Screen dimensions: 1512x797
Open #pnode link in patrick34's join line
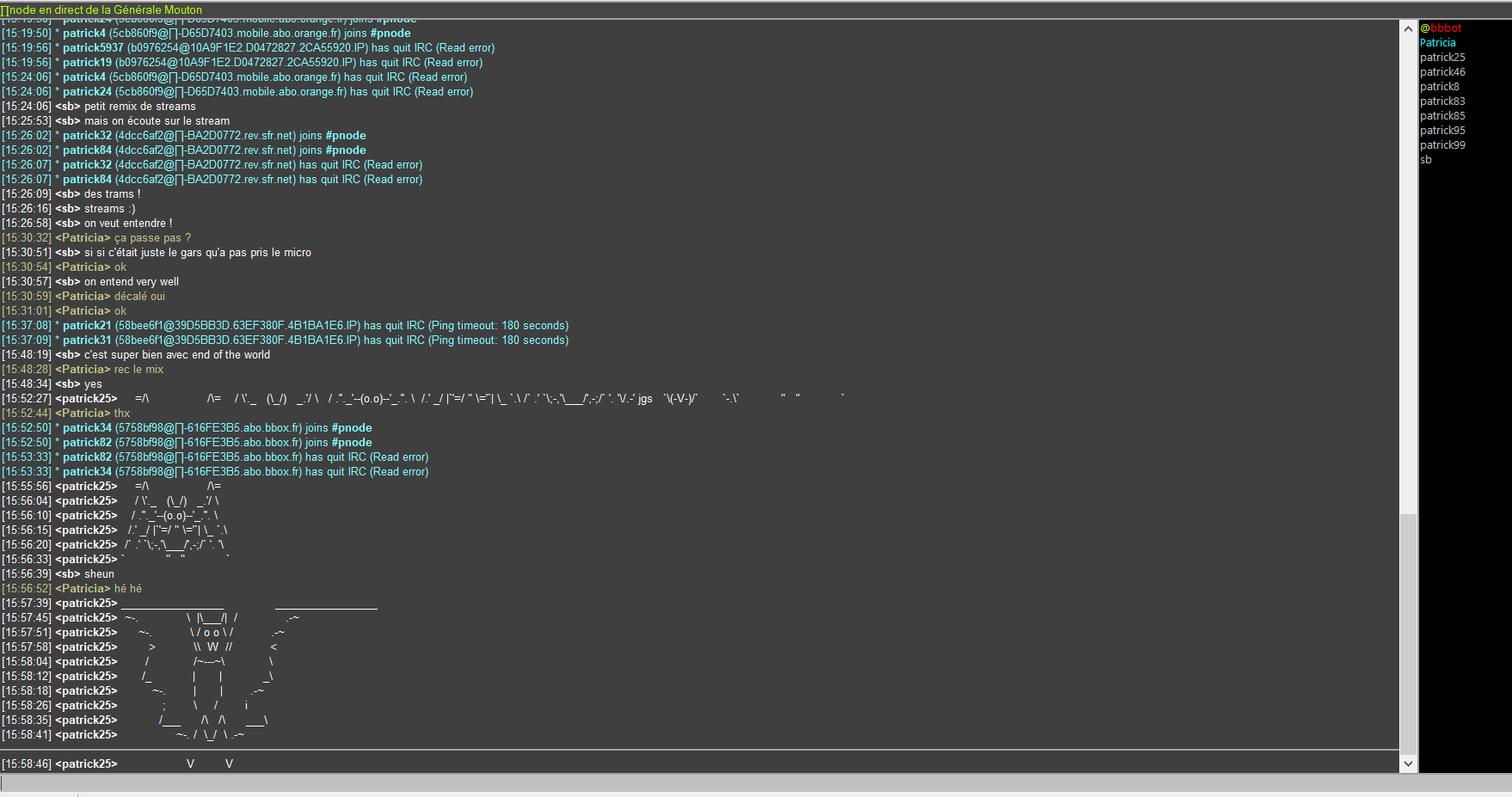352,428
